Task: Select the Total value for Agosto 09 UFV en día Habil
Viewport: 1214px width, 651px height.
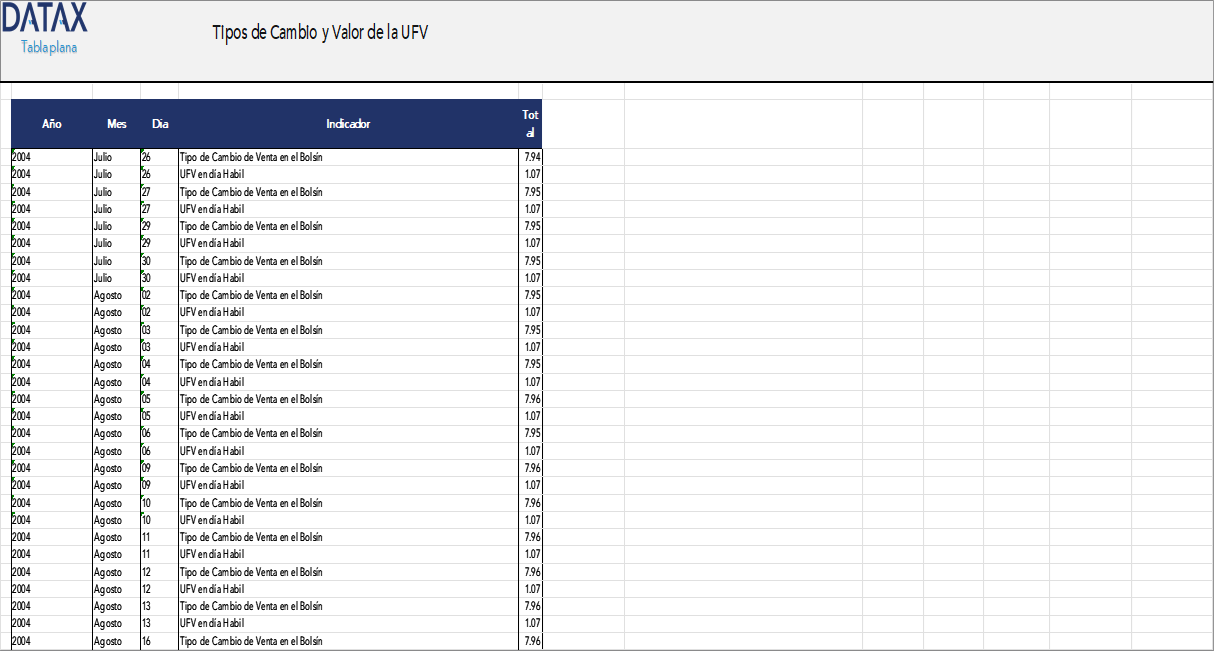Action: [531, 485]
